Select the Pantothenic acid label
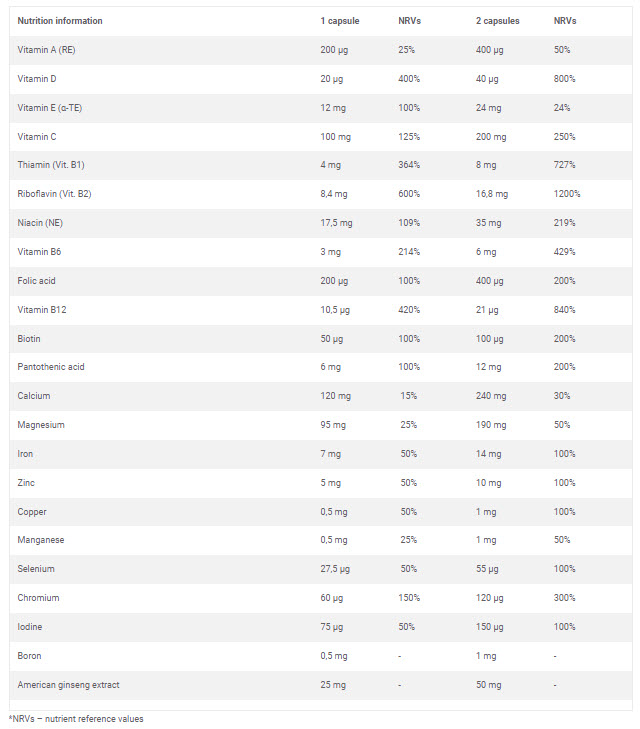640x729 pixels. coord(51,367)
